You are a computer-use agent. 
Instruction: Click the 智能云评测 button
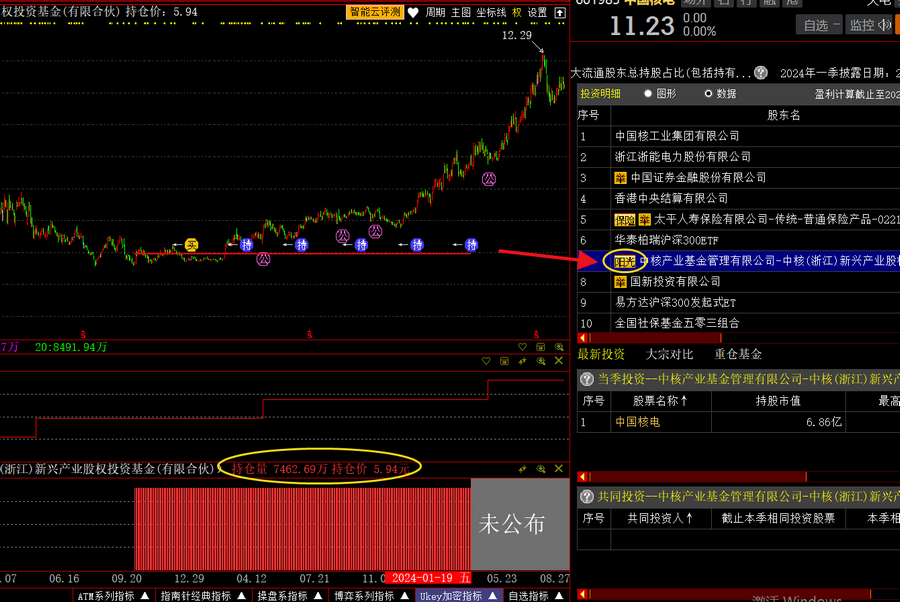(x=375, y=12)
